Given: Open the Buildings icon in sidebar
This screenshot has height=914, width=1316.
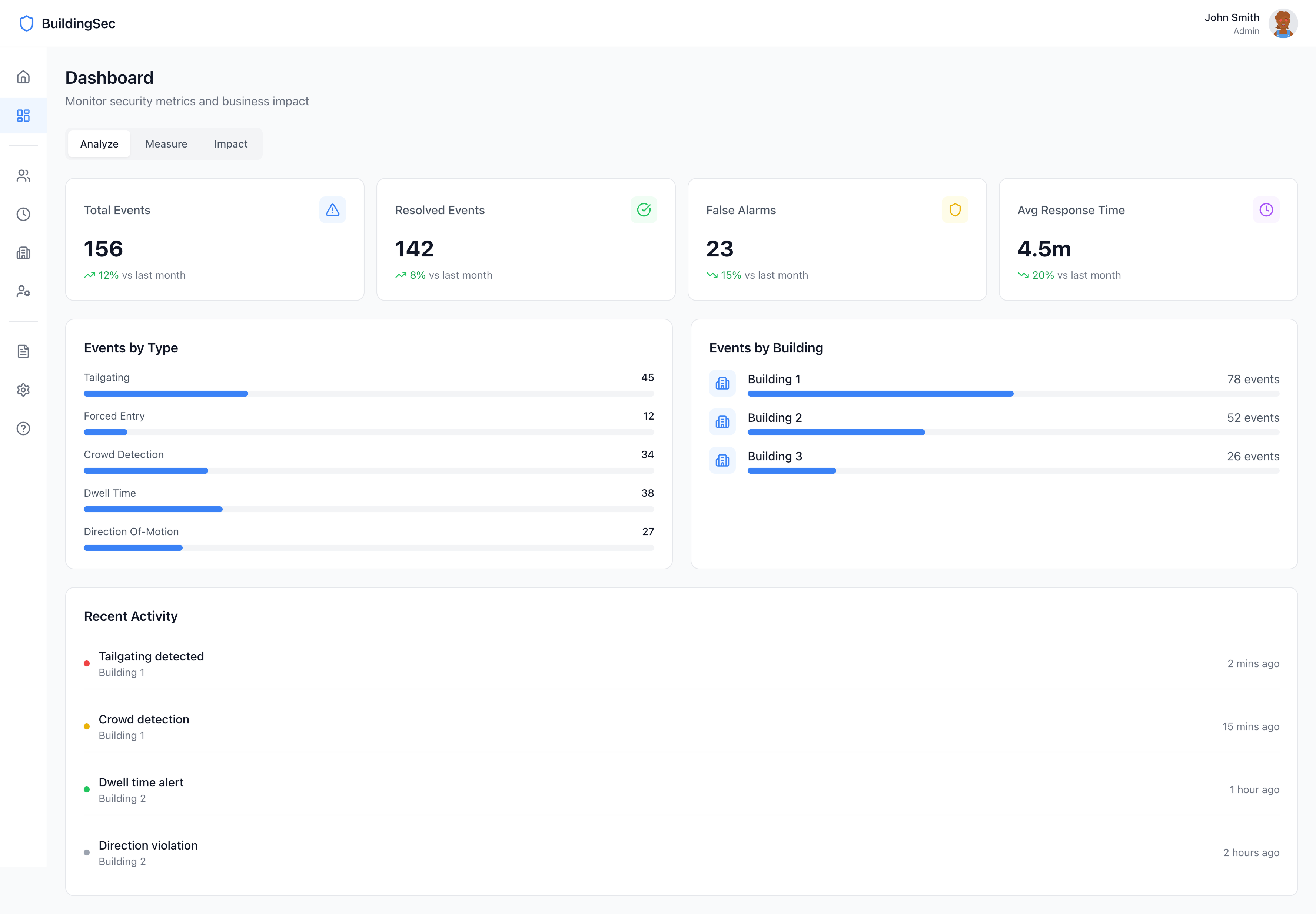Looking at the screenshot, I should 23,252.
